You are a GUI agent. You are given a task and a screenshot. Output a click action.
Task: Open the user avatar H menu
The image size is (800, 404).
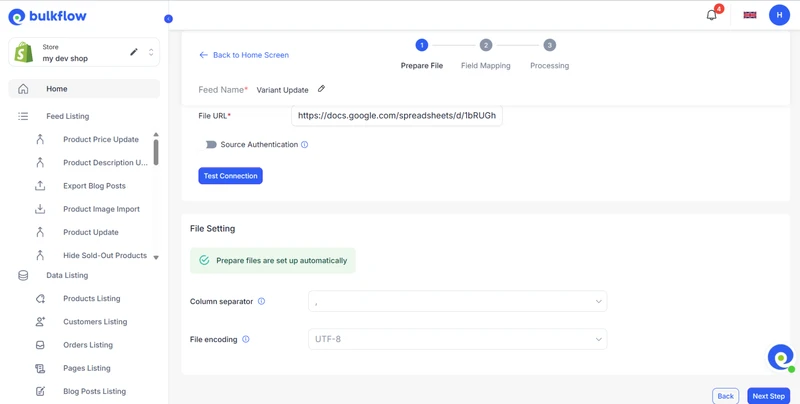(779, 15)
